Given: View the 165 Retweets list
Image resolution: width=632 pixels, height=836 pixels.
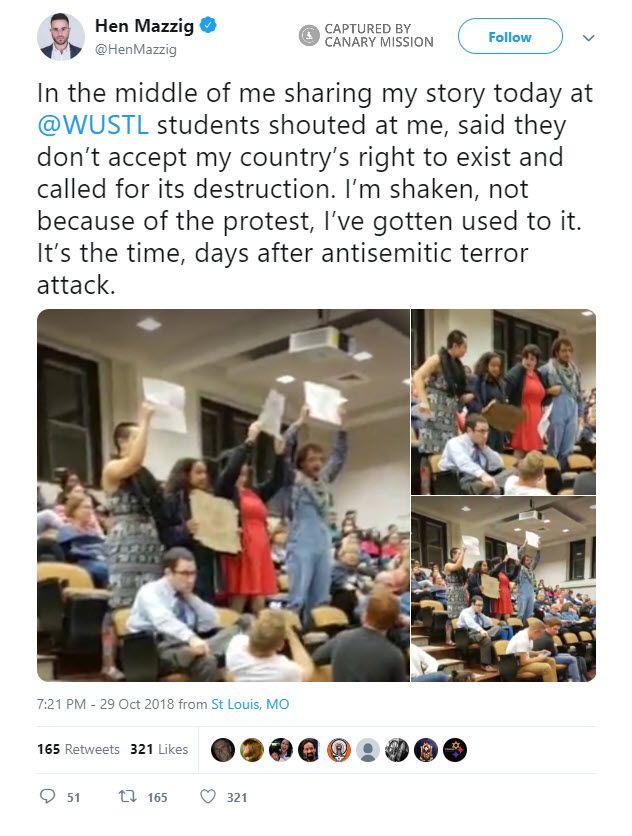Looking at the screenshot, I should pyautogui.click(x=78, y=749).
